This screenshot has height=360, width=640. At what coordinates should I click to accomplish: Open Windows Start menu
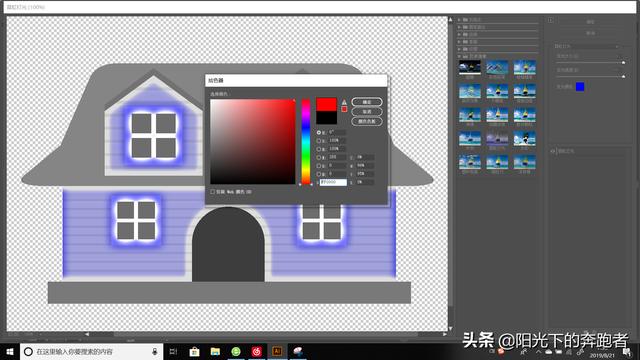10,351
